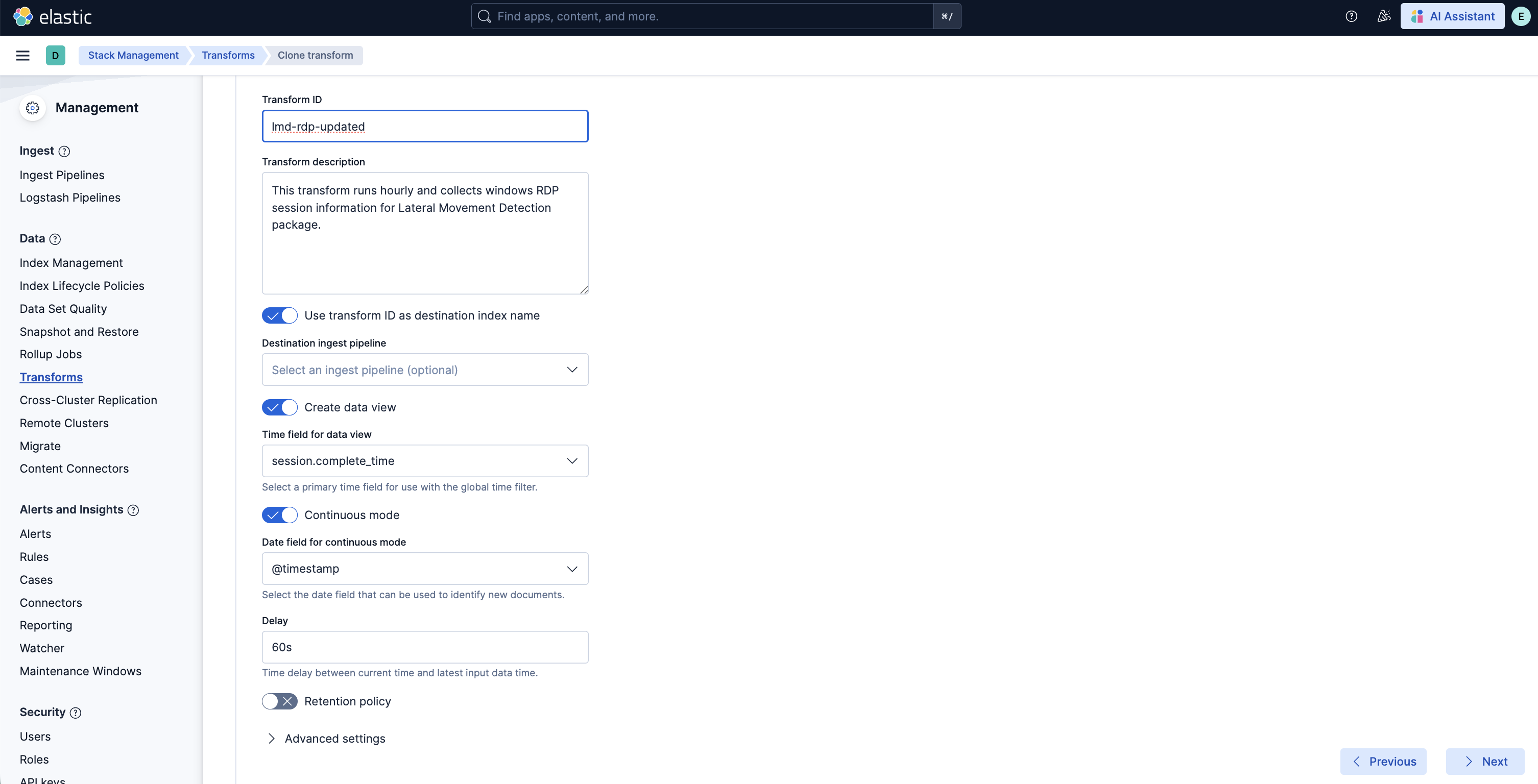This screenshot has width=1538, height=784.
Task: Click the Next button
Action: (x=1485, y=762)
